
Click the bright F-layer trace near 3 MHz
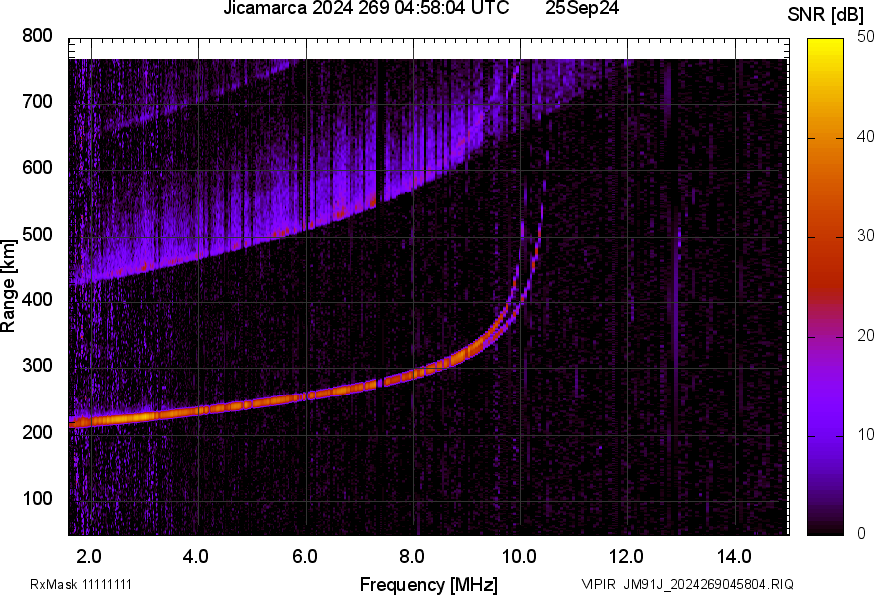point(145,416)
